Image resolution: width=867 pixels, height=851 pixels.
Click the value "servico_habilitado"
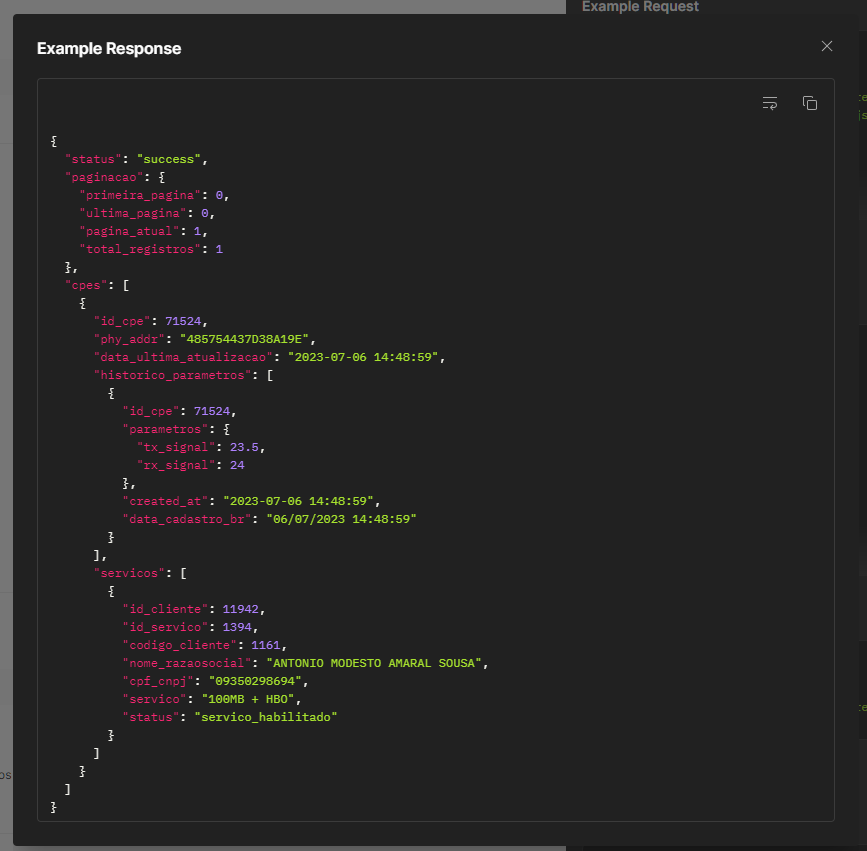pyautogui.click(x=266, y=717)
